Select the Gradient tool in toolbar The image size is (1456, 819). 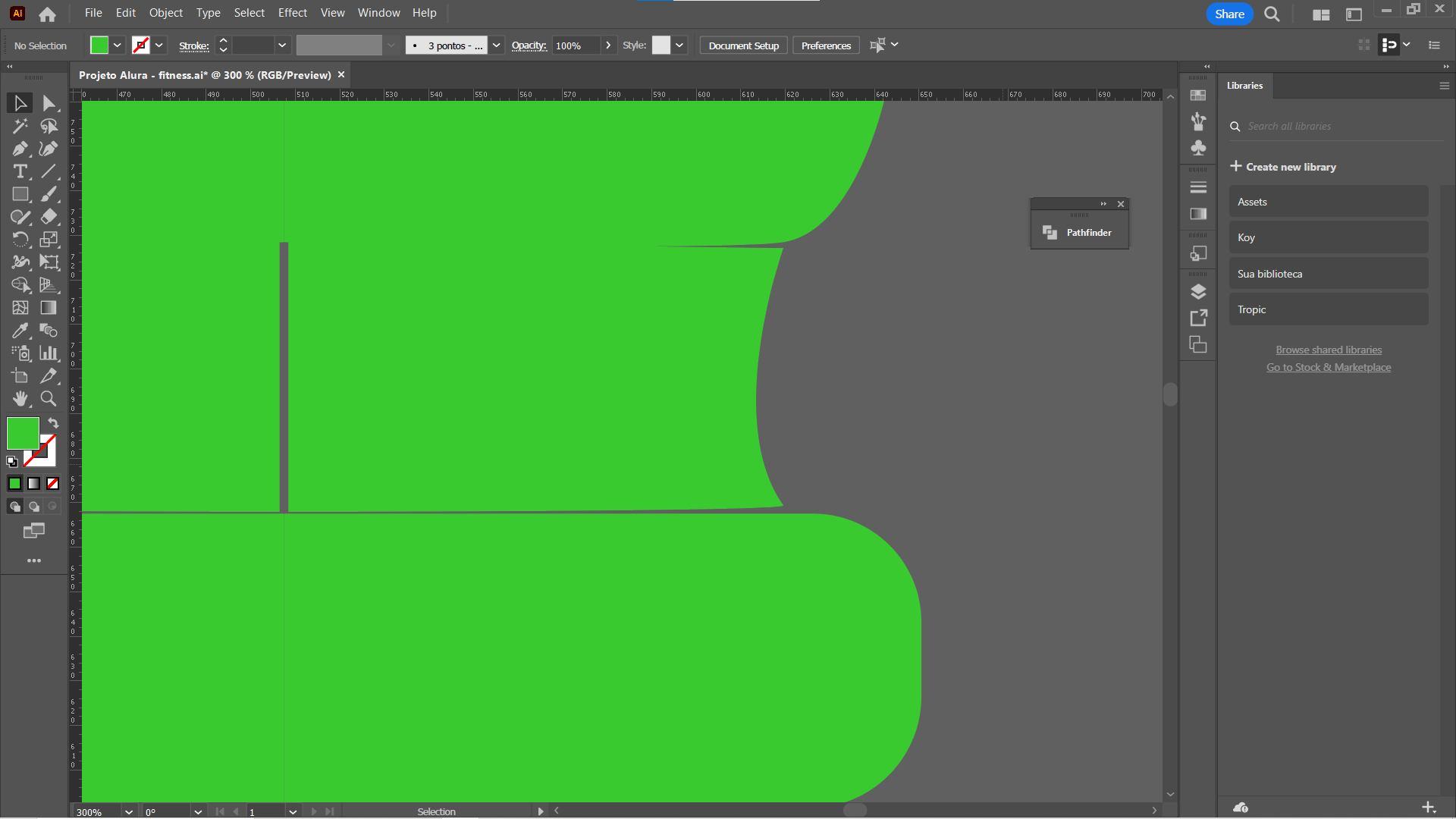(49, 308)
